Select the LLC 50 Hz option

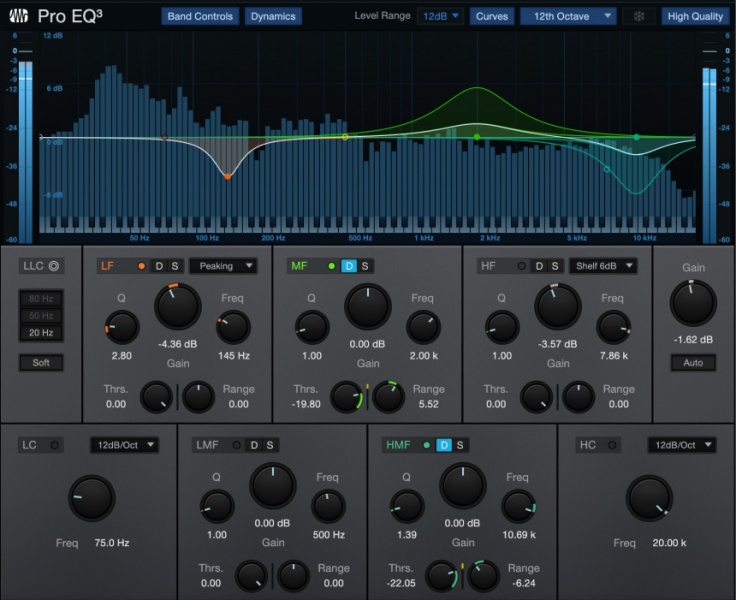(x=41, y=315)
